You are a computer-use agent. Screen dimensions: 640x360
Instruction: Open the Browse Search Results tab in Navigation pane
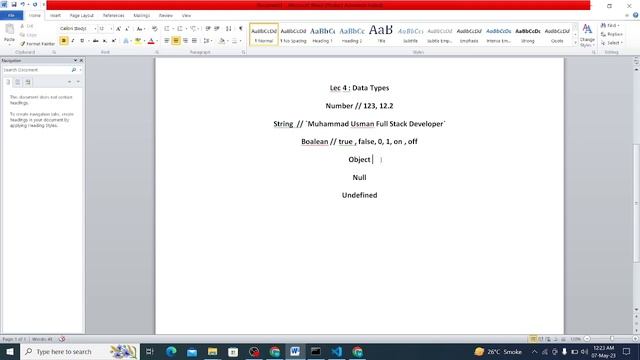[28, 82]
